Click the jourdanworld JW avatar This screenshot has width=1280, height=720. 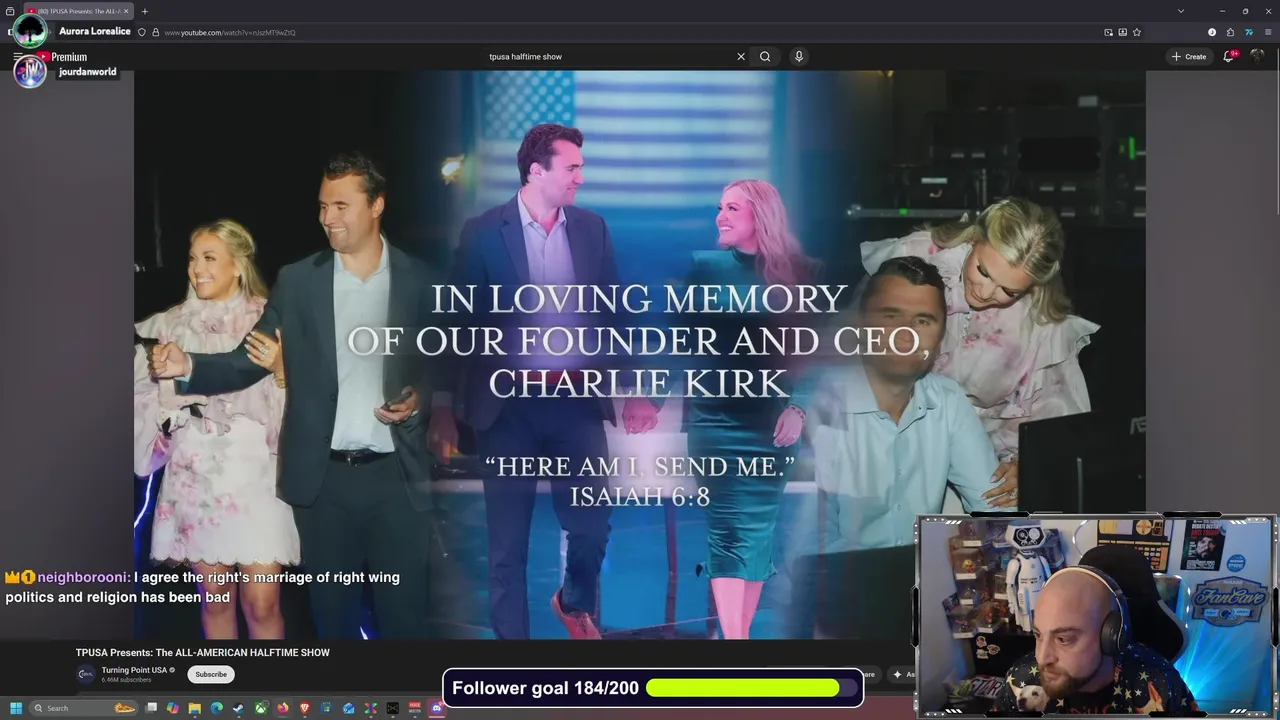(29, 71)
